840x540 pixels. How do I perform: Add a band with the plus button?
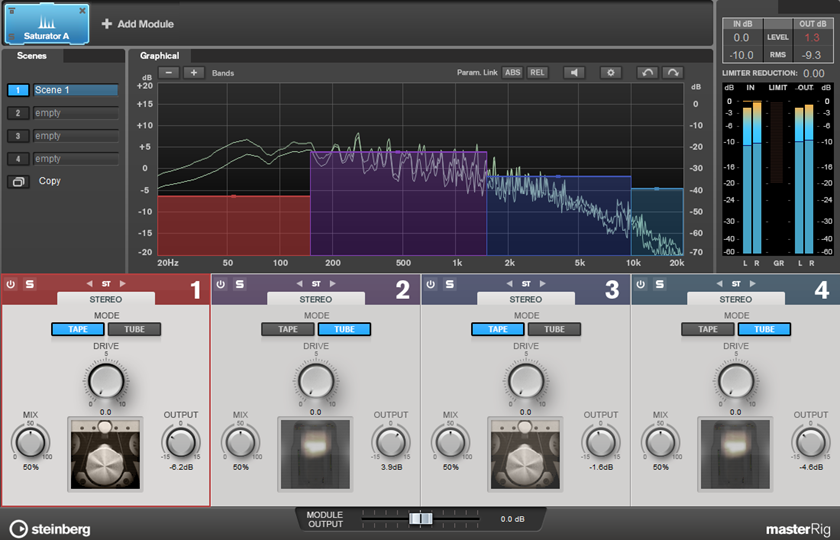click(x=194, y=73)
